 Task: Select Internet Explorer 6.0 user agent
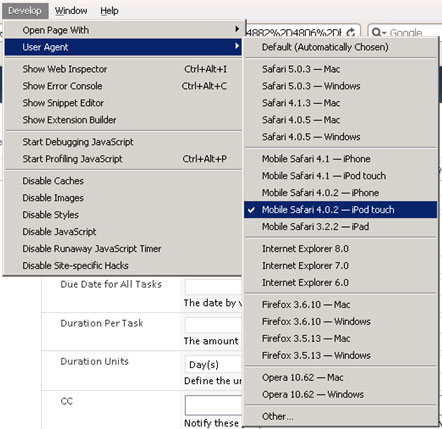[x=340, y=283]
